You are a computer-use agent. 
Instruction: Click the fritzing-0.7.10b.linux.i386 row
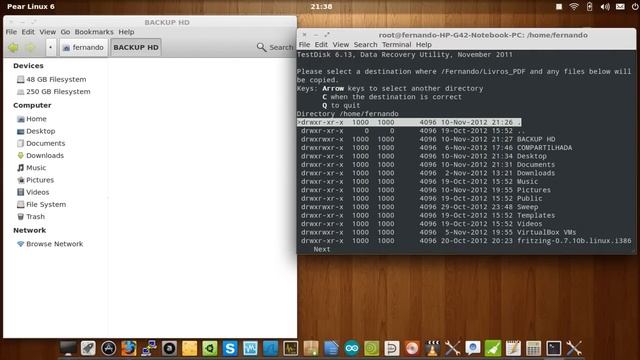click(466, 241)
